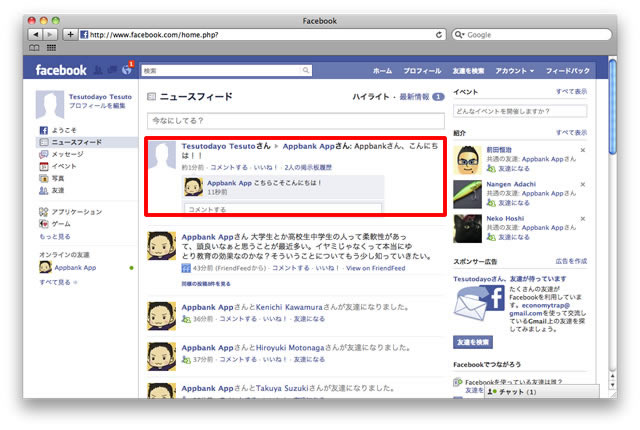
Task: Click Takuya Suzuki name link
Action: click(x=284, y=388)
